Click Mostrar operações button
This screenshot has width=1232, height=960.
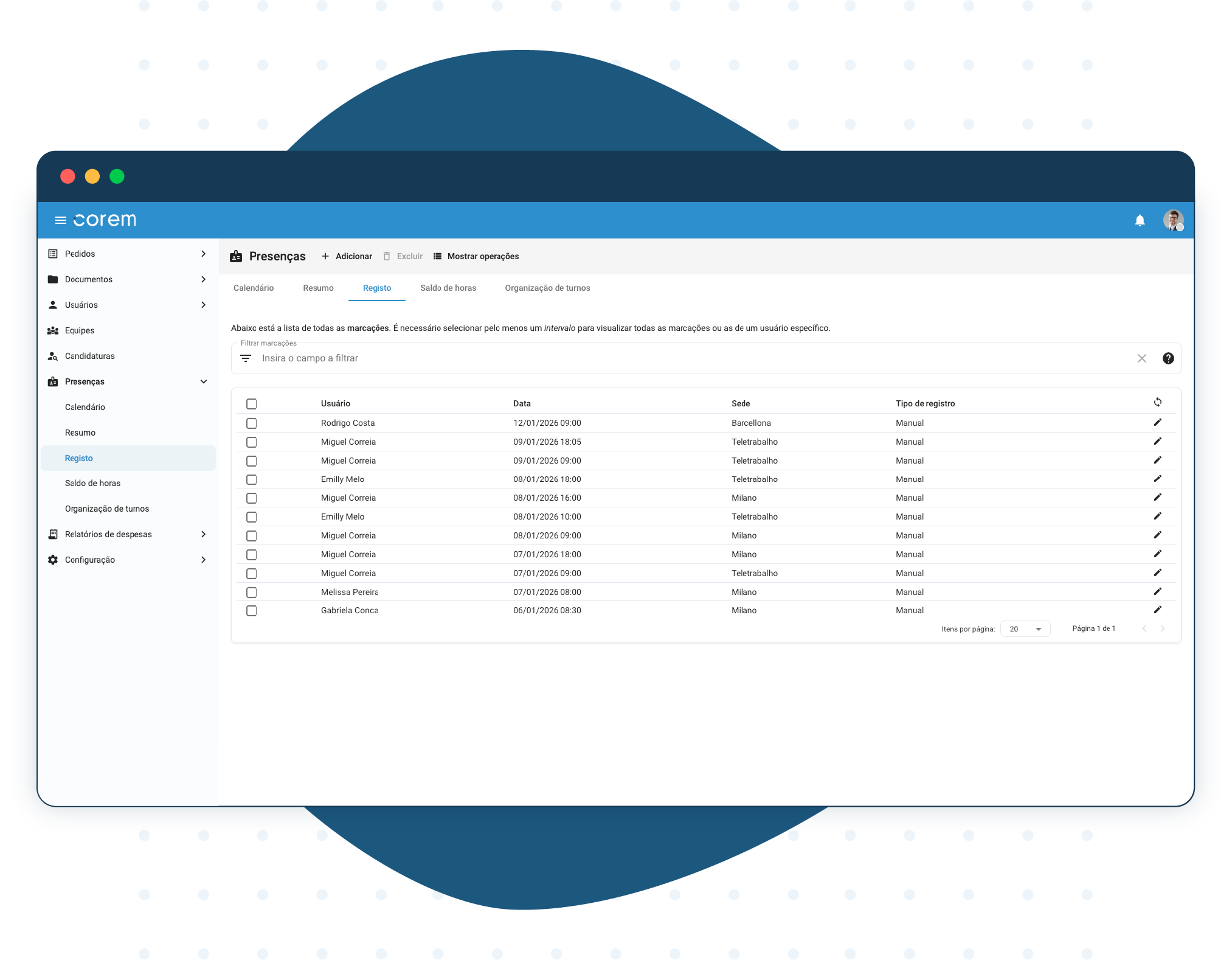pos(476,256)
